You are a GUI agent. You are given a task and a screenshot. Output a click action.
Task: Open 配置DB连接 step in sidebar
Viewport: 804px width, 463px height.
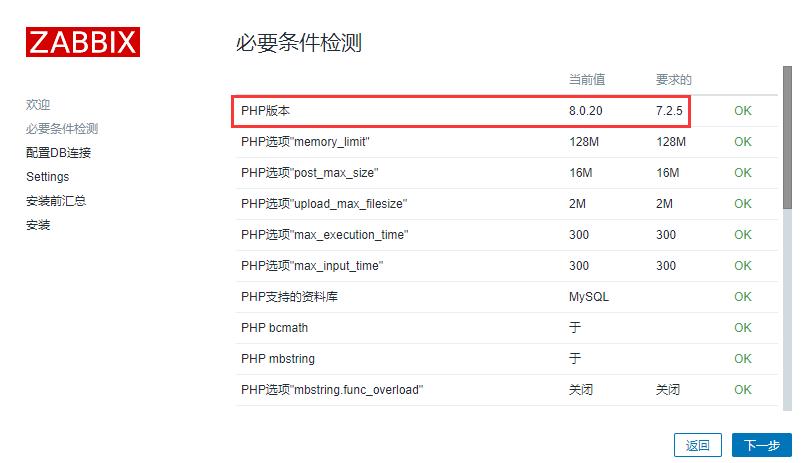58,152
